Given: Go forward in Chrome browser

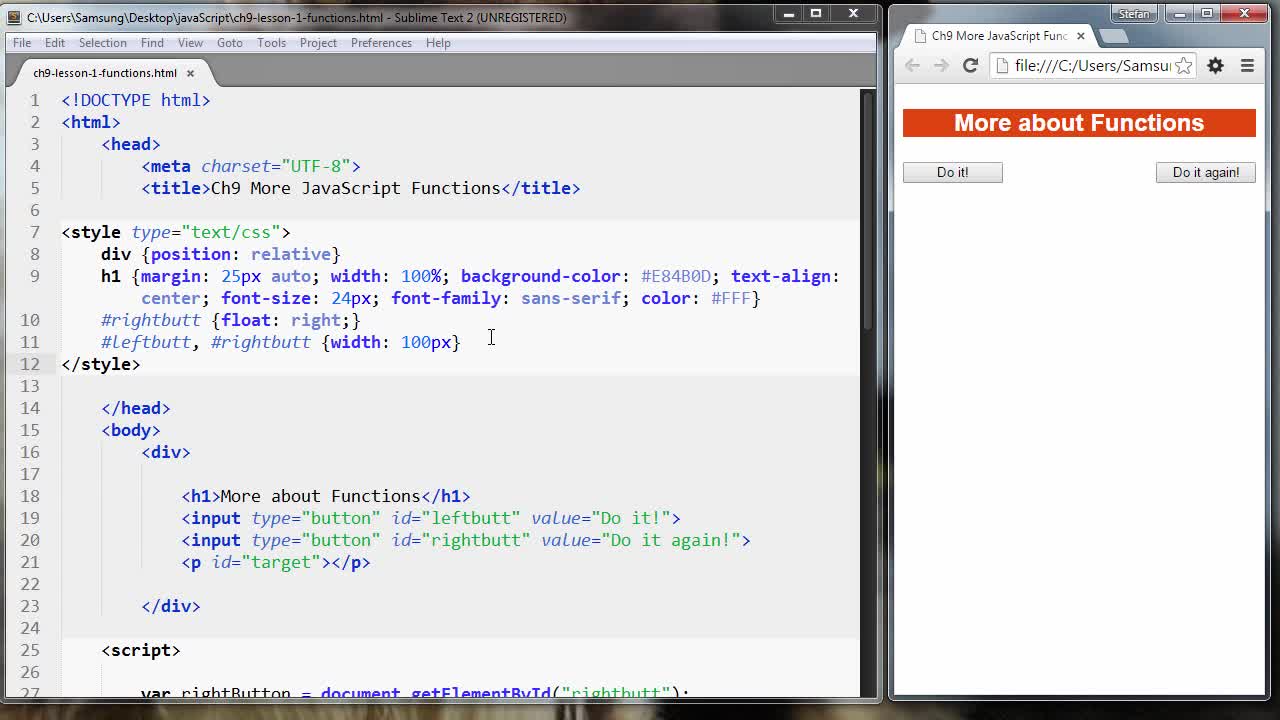Looking at the screenshot, I should [x=941, y=65].
